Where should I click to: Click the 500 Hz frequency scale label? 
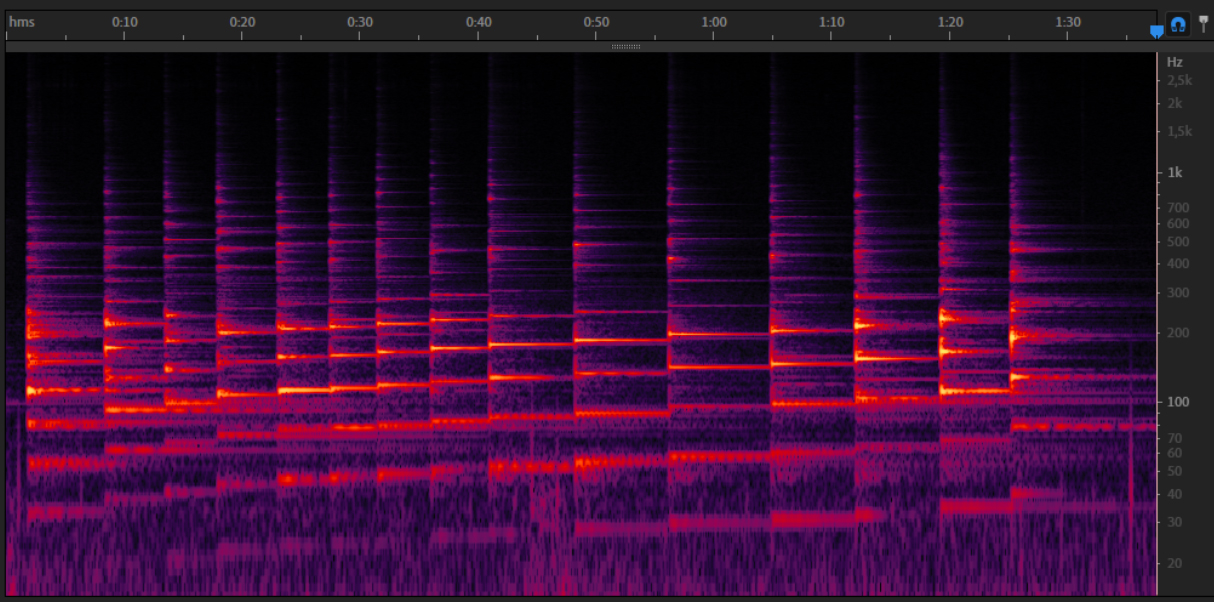pyautogui.click(x=1177, y=242)
